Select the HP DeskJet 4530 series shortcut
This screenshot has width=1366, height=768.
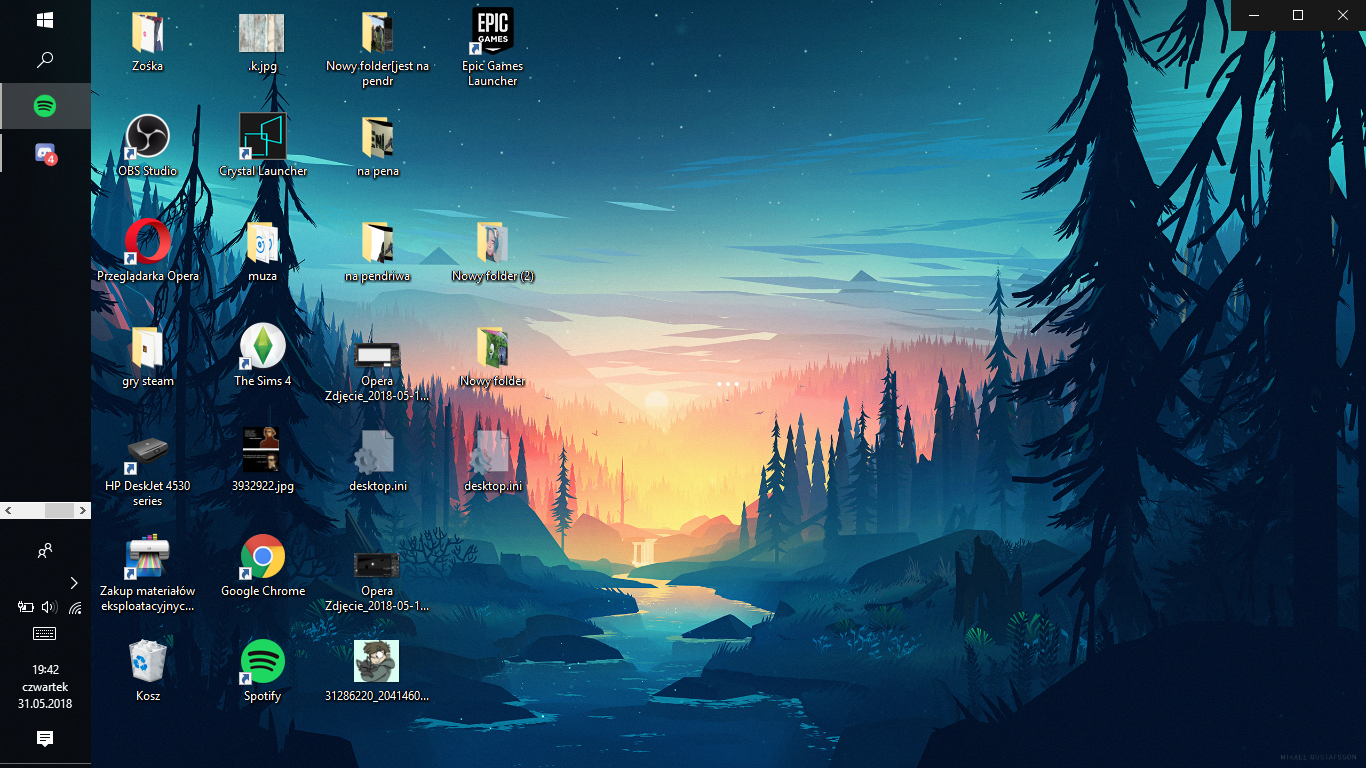(x=147, y=452)
